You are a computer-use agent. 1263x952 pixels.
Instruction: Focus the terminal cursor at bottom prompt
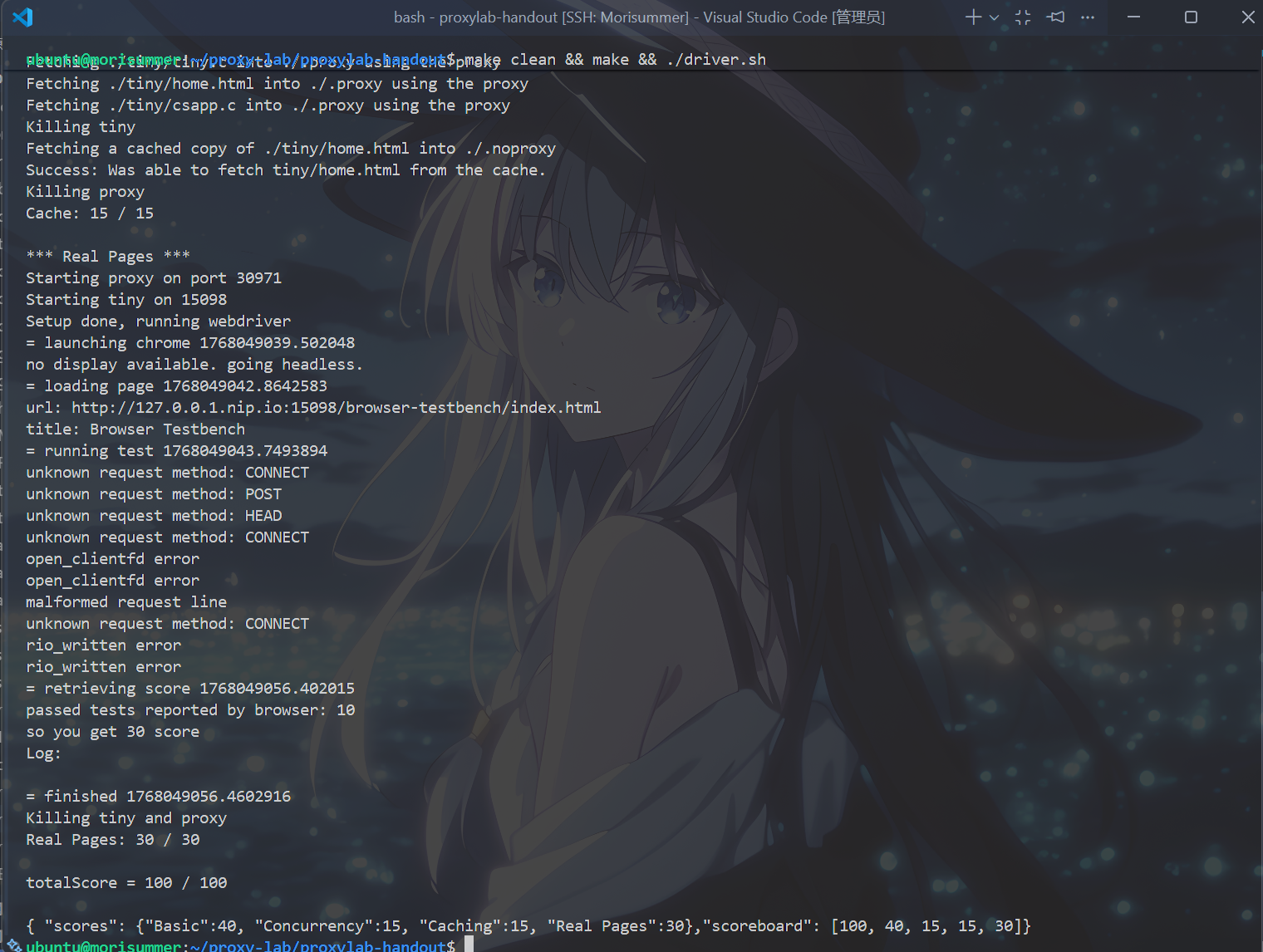pos(469,945)
